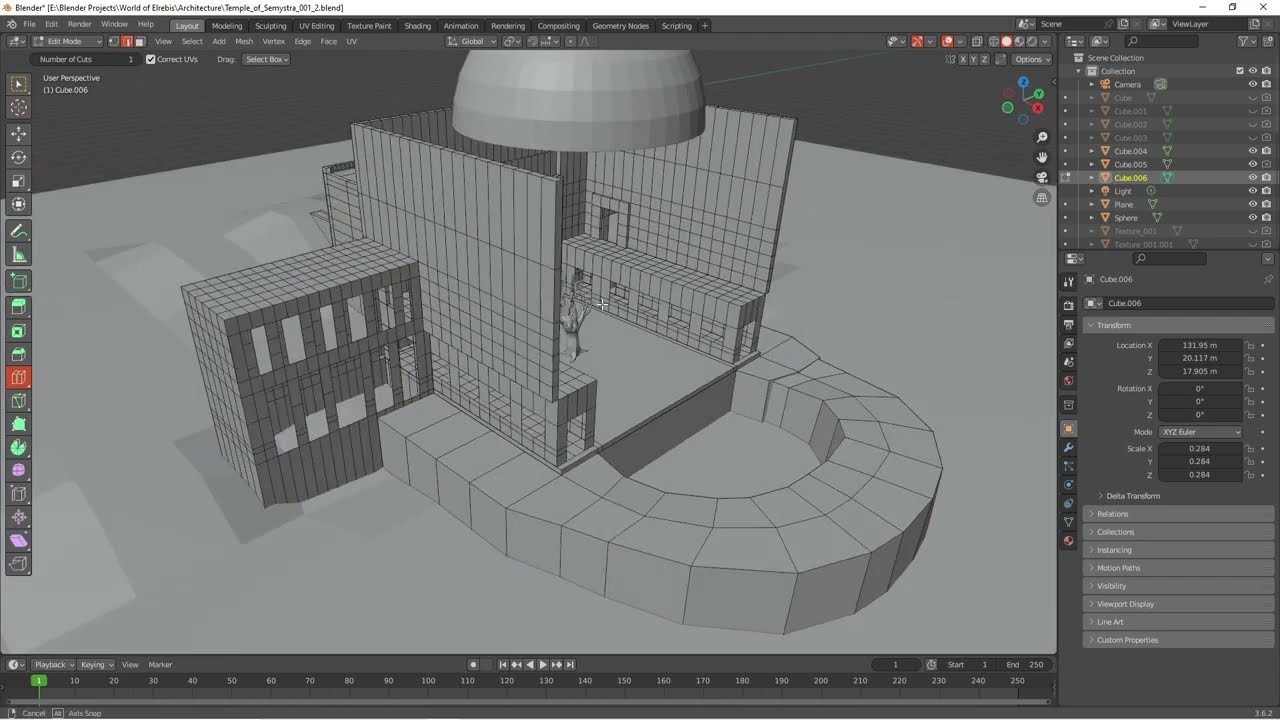
Task: Open the viewport Options dropdown
Action: click(1031, 59)
